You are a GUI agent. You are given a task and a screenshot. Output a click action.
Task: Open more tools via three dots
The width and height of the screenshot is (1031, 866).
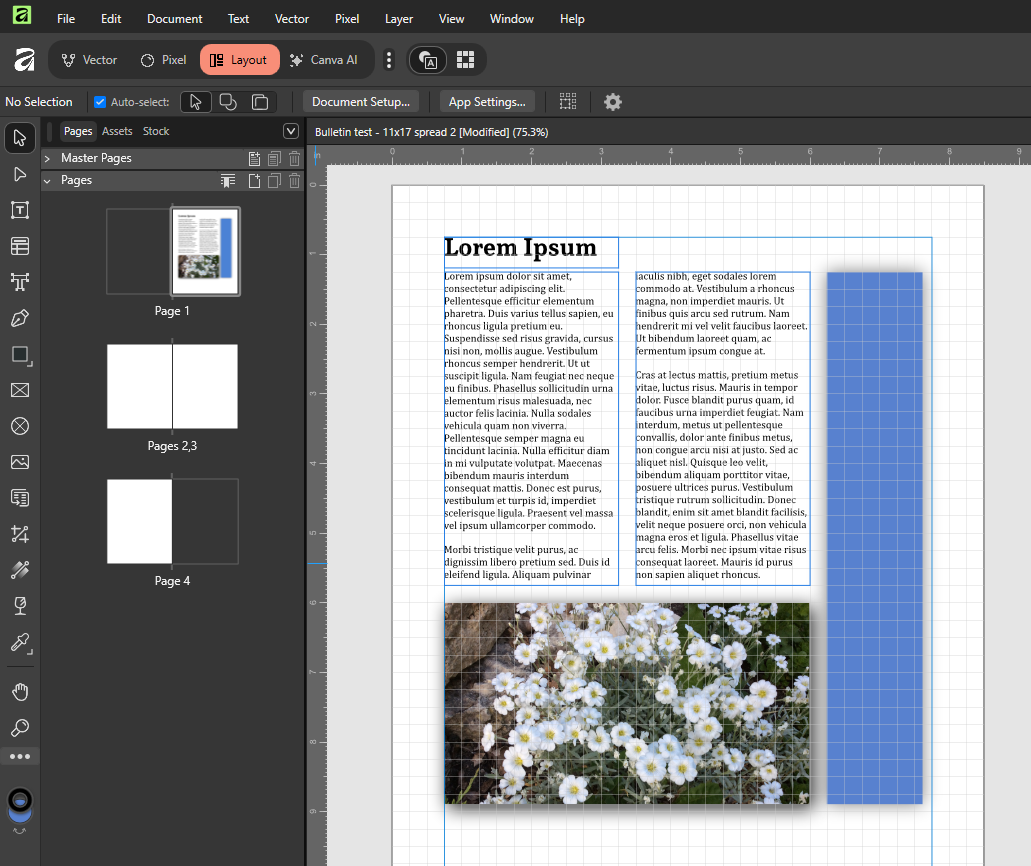pos(20,756)
